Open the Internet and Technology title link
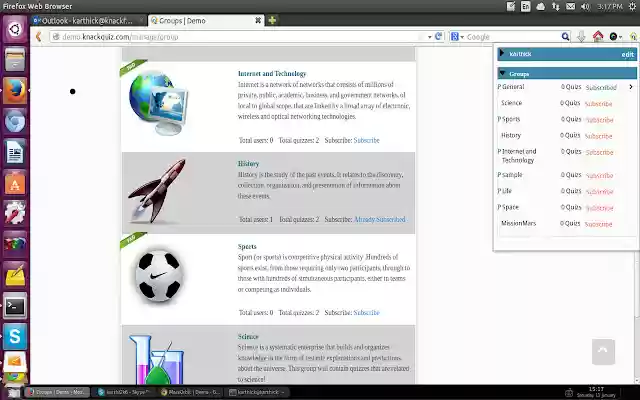Screen dimensions: 640x400 click(x=272, y=73)
